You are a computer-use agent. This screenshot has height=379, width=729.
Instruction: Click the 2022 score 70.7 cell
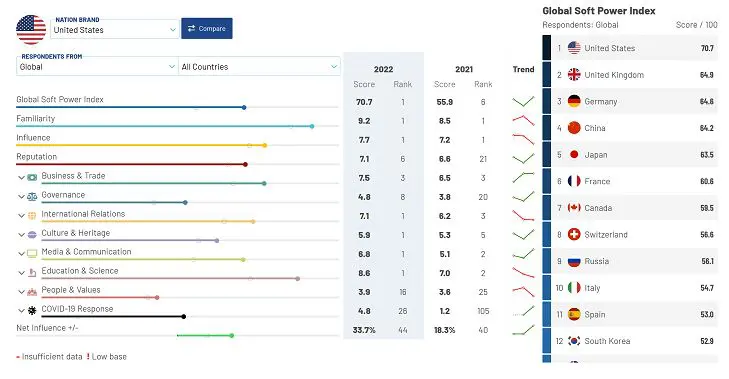click(364, 101)
